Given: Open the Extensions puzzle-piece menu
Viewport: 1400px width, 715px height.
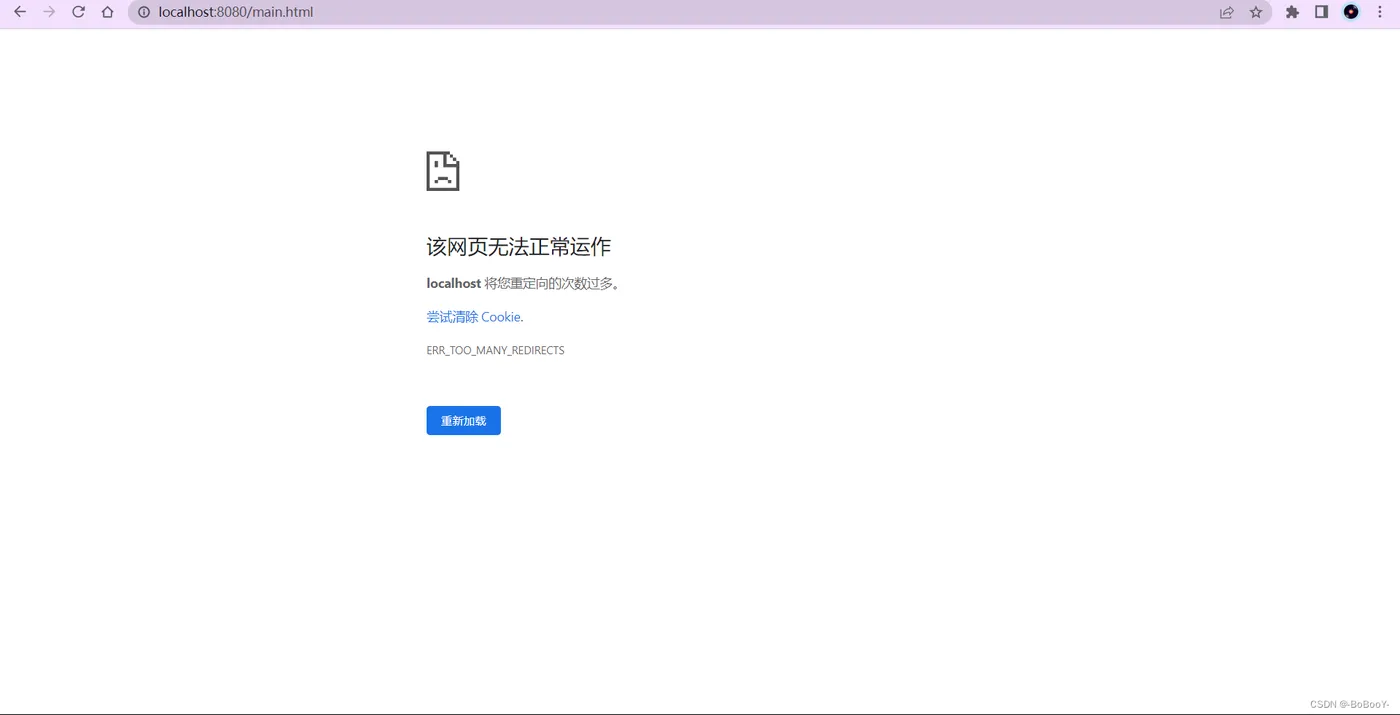Looking at the screenshot, I should 1292,12.
